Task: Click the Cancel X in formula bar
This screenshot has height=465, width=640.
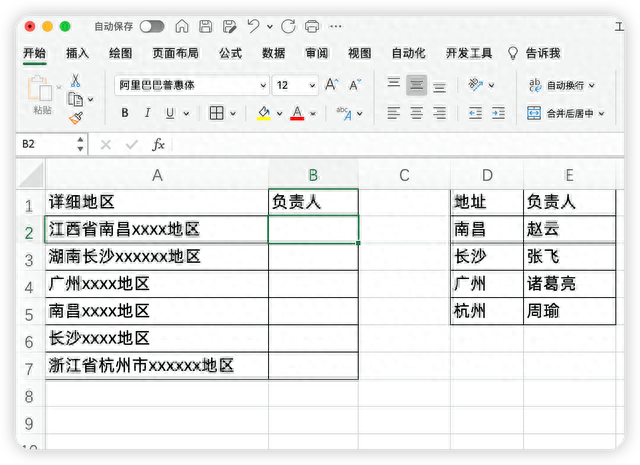Action: tap(106, 144)
